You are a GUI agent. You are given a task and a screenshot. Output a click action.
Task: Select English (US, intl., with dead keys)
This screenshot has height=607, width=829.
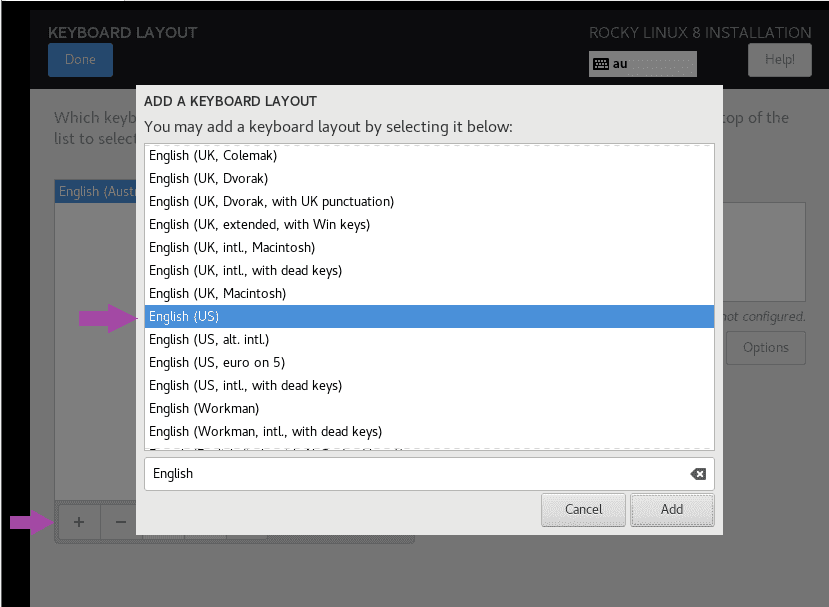pyautogui.click(x=429, y=385)
